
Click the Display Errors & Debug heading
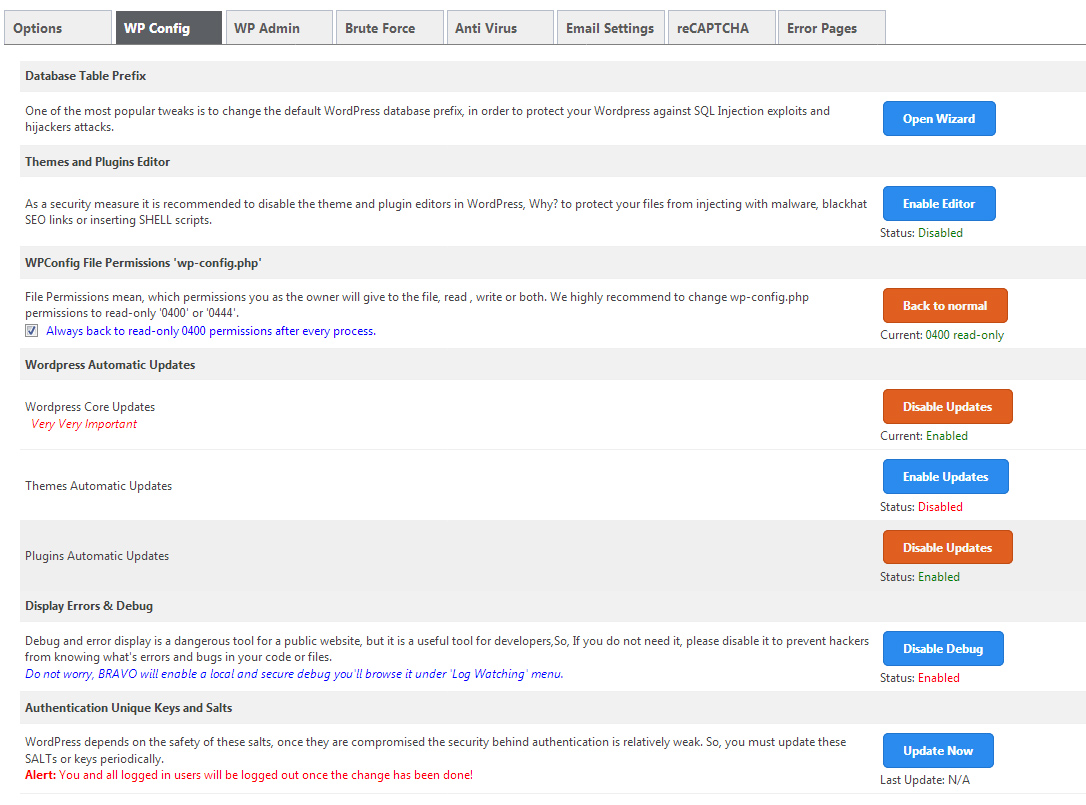click(89, 605)
